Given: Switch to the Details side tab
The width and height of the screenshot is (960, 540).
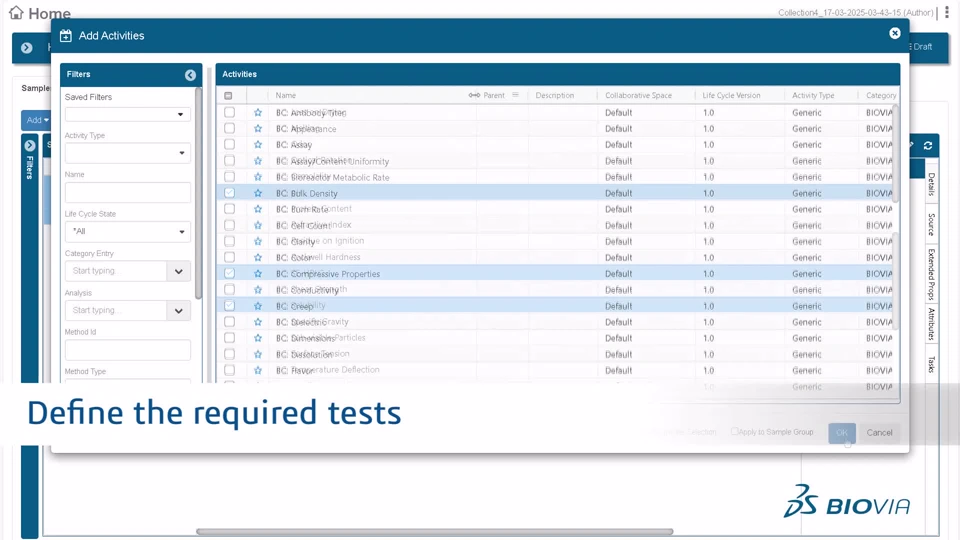Looking at the screenshot, I should [x=931, y=184].
